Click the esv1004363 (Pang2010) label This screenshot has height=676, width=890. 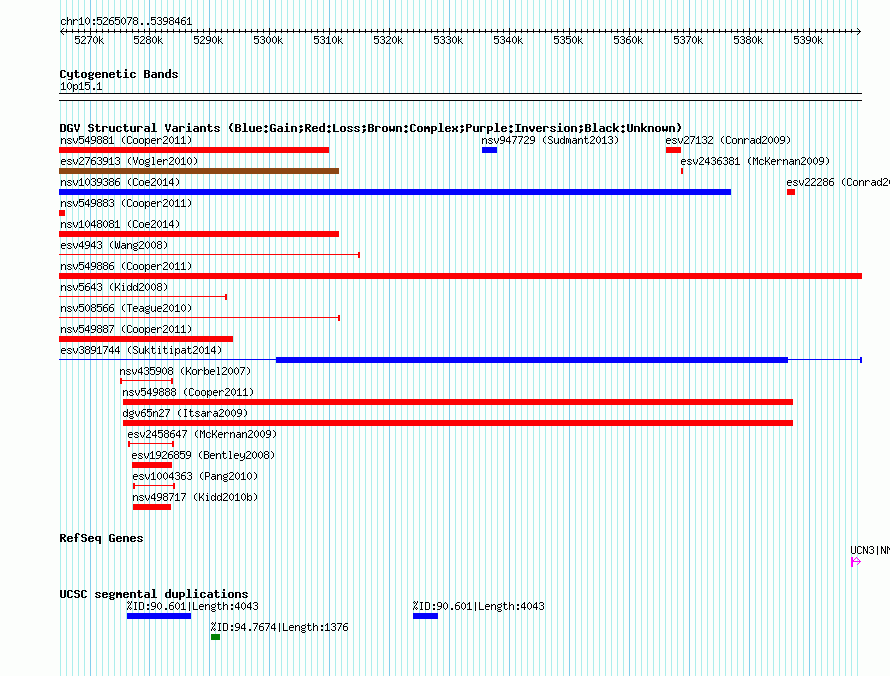[195, 476]
